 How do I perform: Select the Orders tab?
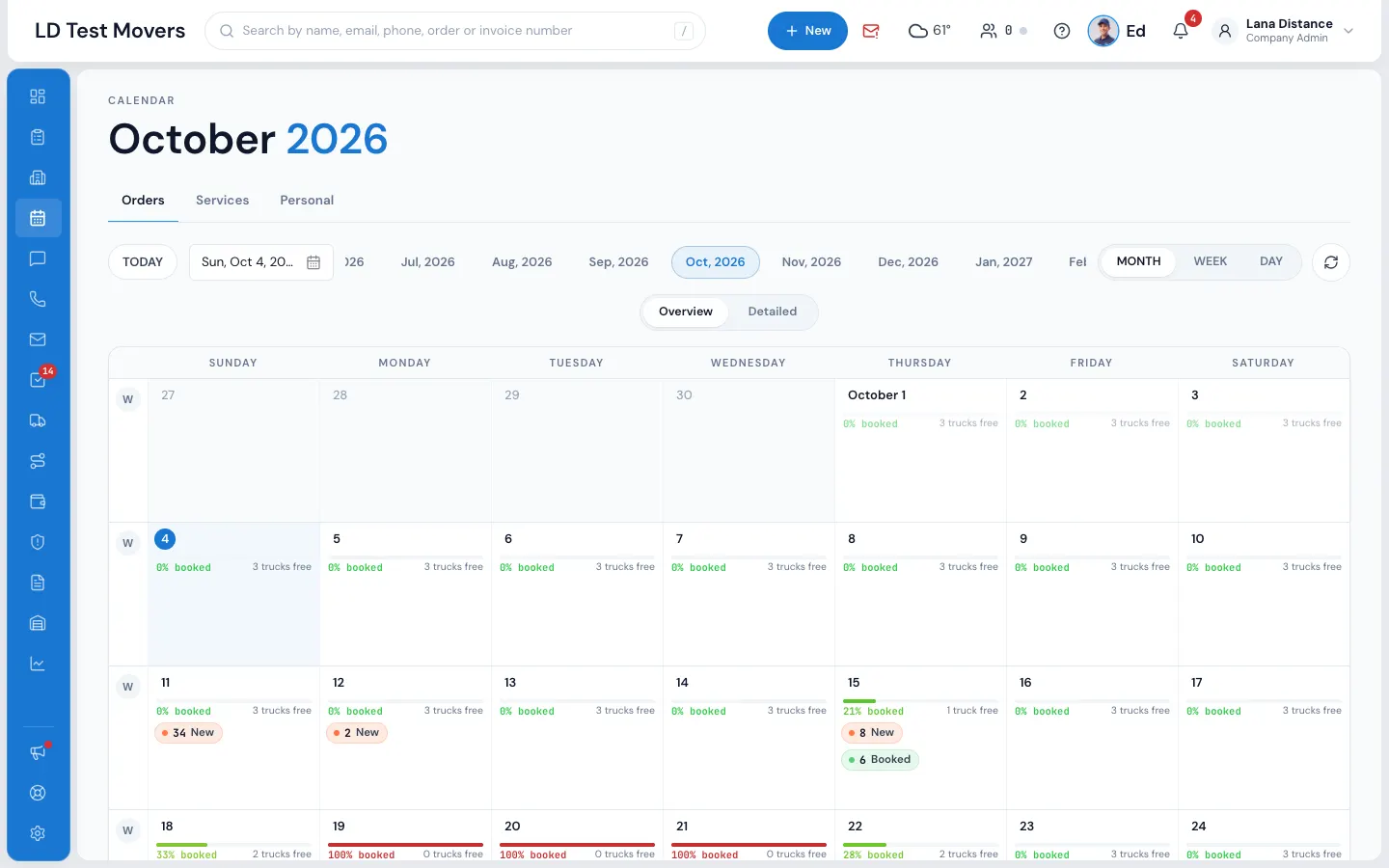click(x=143, y=201)
